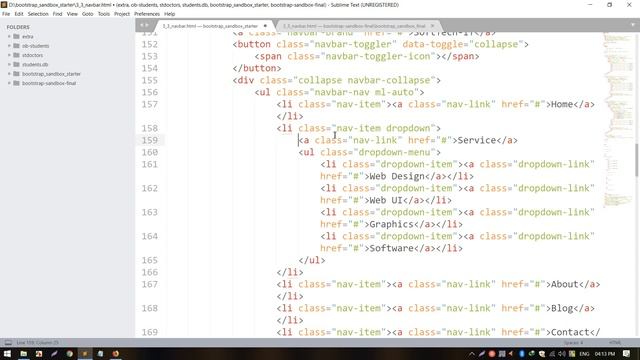
Task: Expand the students.db folder arrow
Action: pos(9,64)
